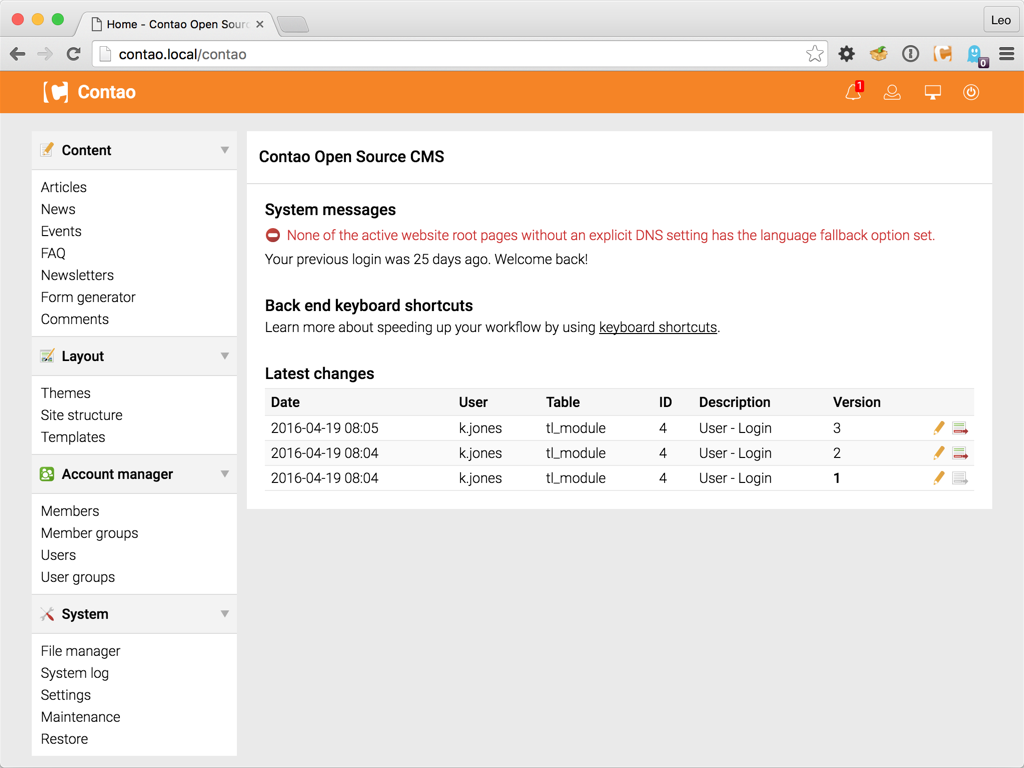The height and width of the screenshot is (768, 1024).
Task: Click the Ghostery ghost extension icon
Action: [976, 56]
